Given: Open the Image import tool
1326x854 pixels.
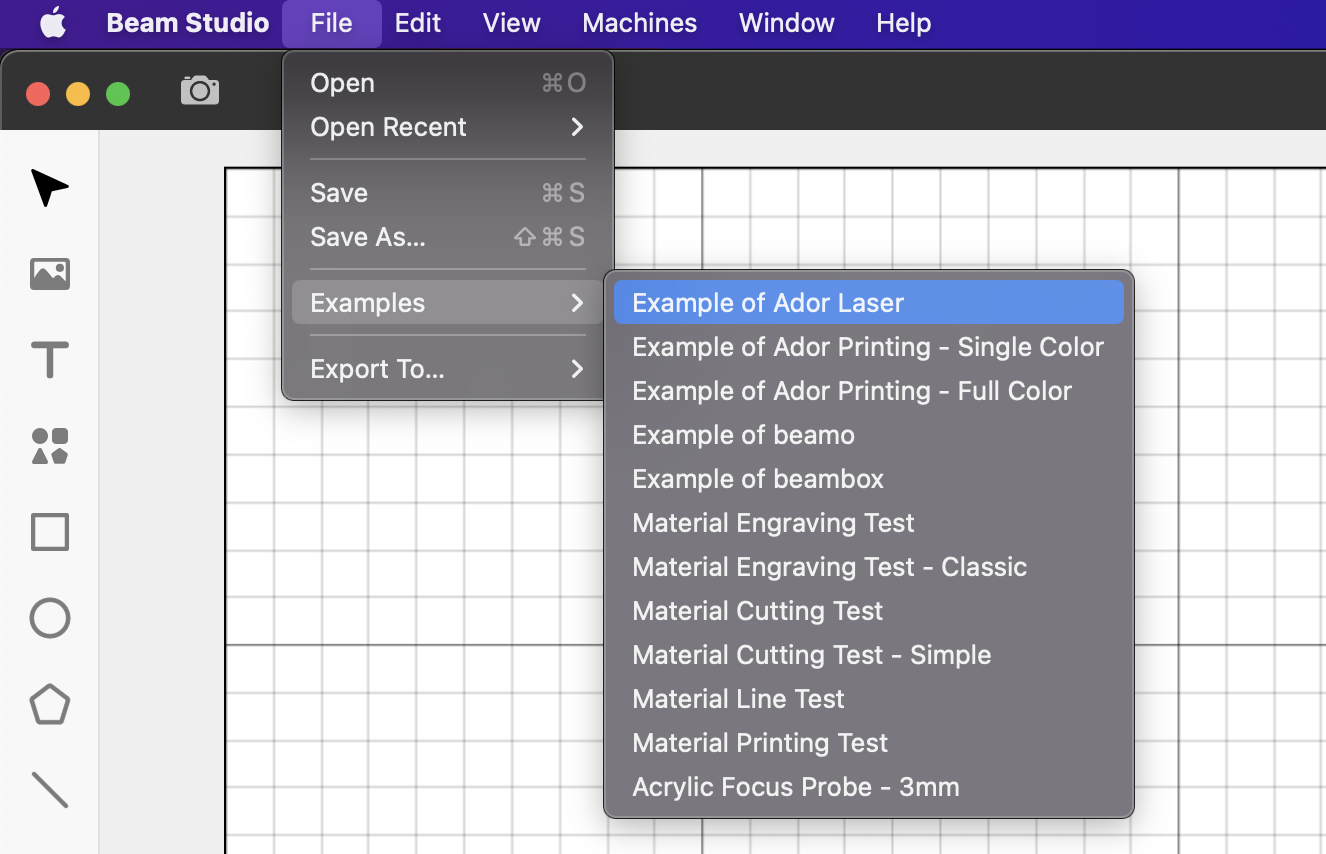Looking at the screenshot, I should (49, 273).
